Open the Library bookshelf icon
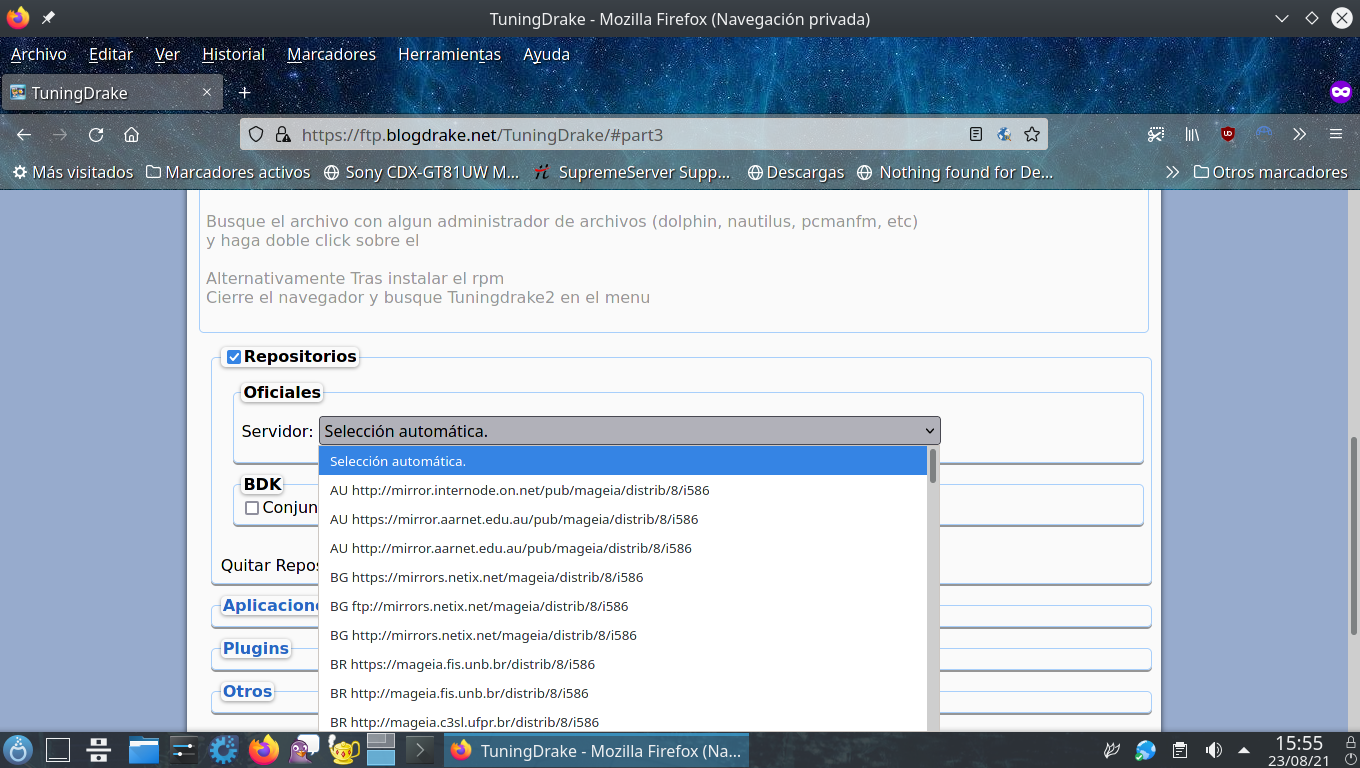 1192,134
